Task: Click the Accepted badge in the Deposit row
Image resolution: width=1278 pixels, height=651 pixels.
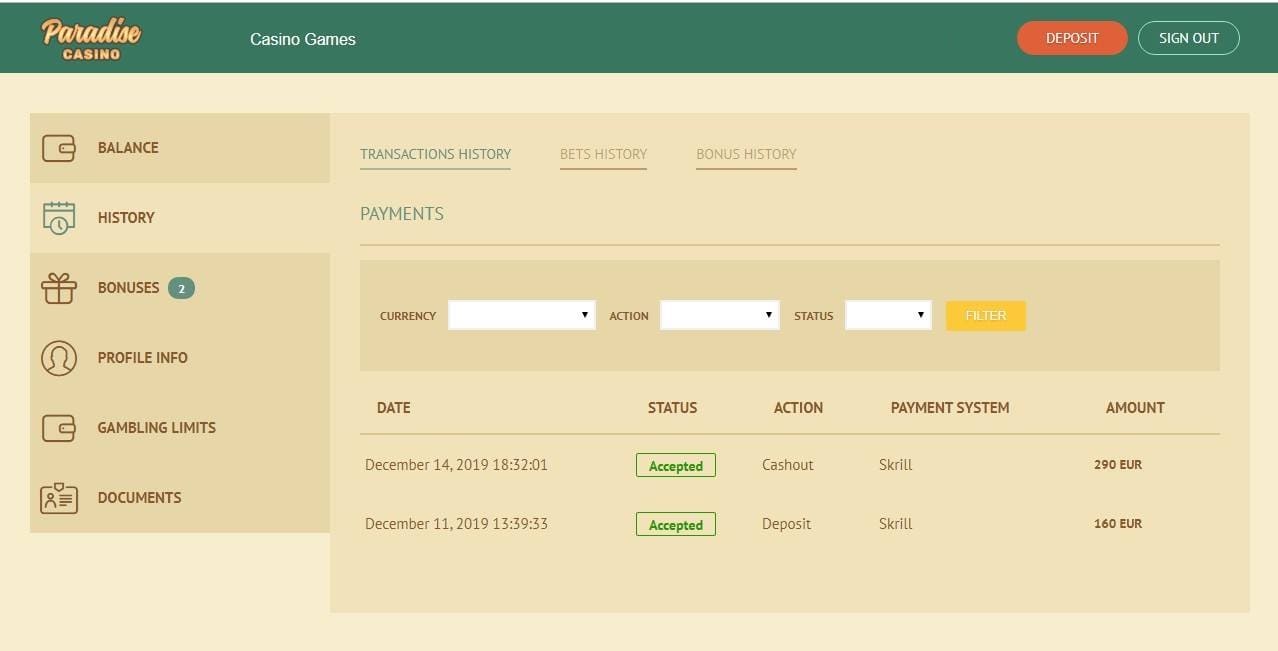Action: (676, 524)
